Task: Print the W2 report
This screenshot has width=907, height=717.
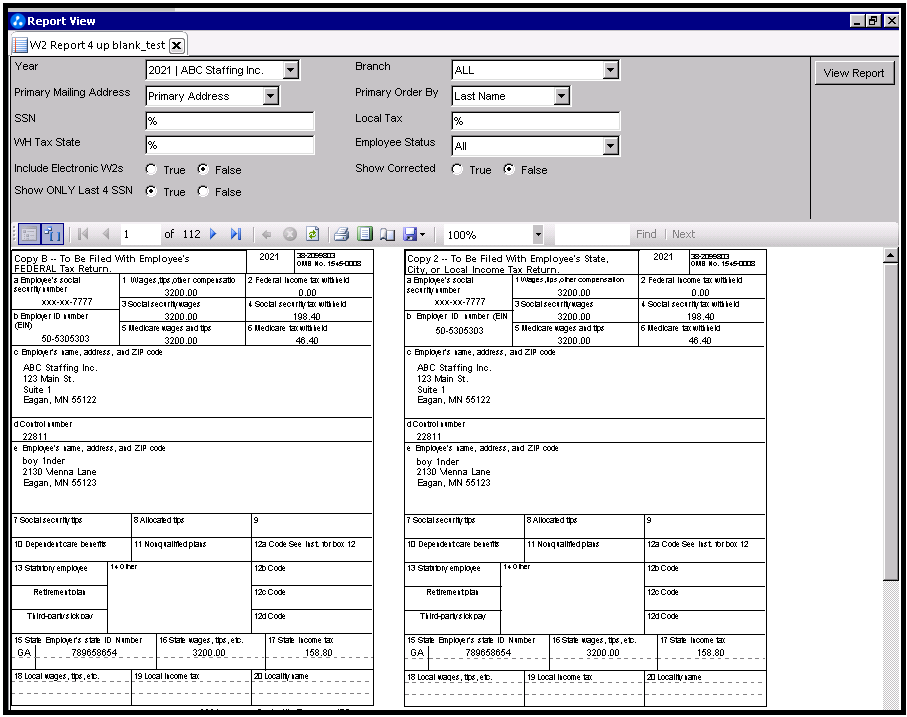Action: pos(341,234)
